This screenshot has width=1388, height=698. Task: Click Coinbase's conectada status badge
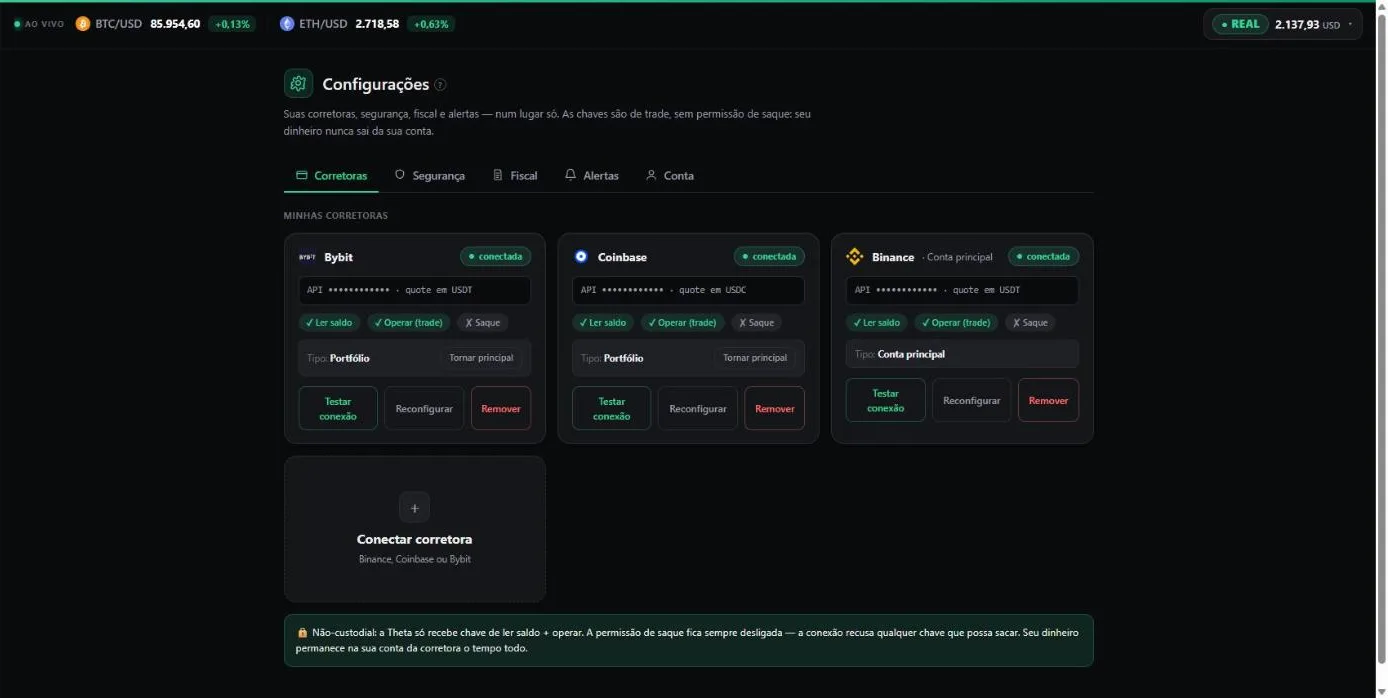[x=770, y=257]
